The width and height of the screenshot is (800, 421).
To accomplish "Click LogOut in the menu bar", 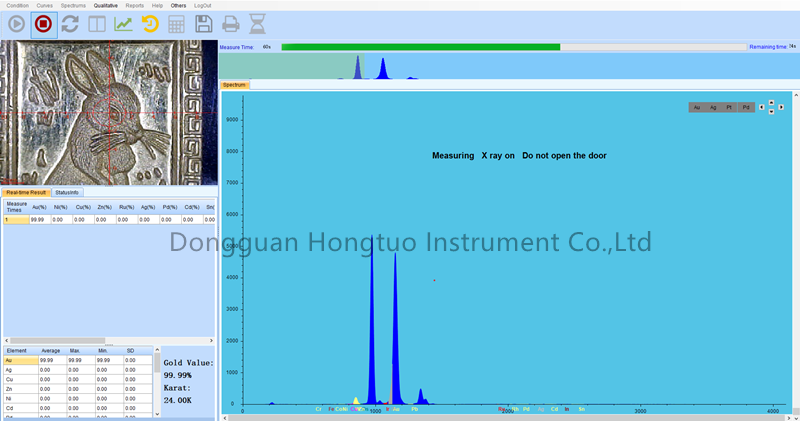I will pyautogui.click(x=203, y=6).
